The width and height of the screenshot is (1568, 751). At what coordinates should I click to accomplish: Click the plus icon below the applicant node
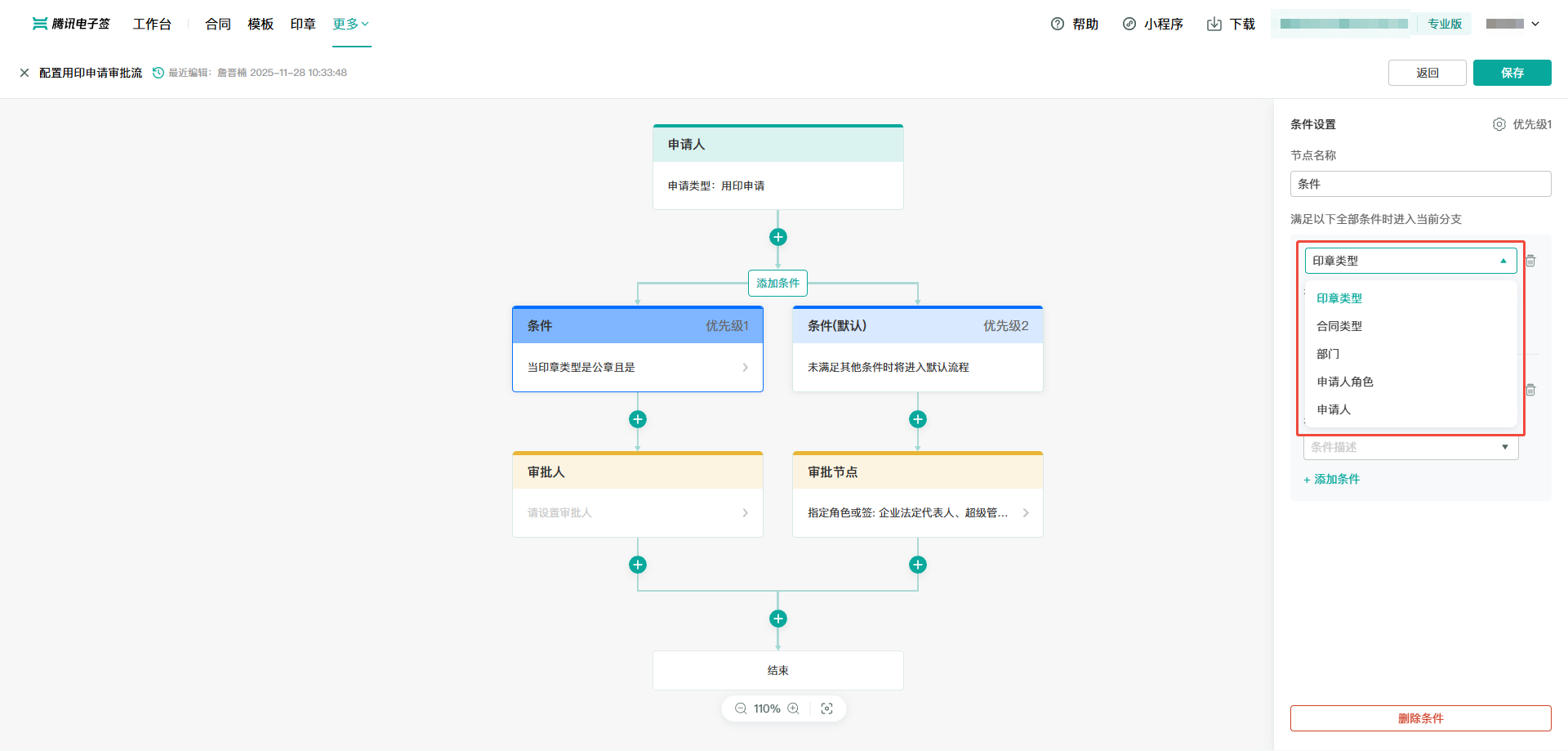click(x=778, y=237)
